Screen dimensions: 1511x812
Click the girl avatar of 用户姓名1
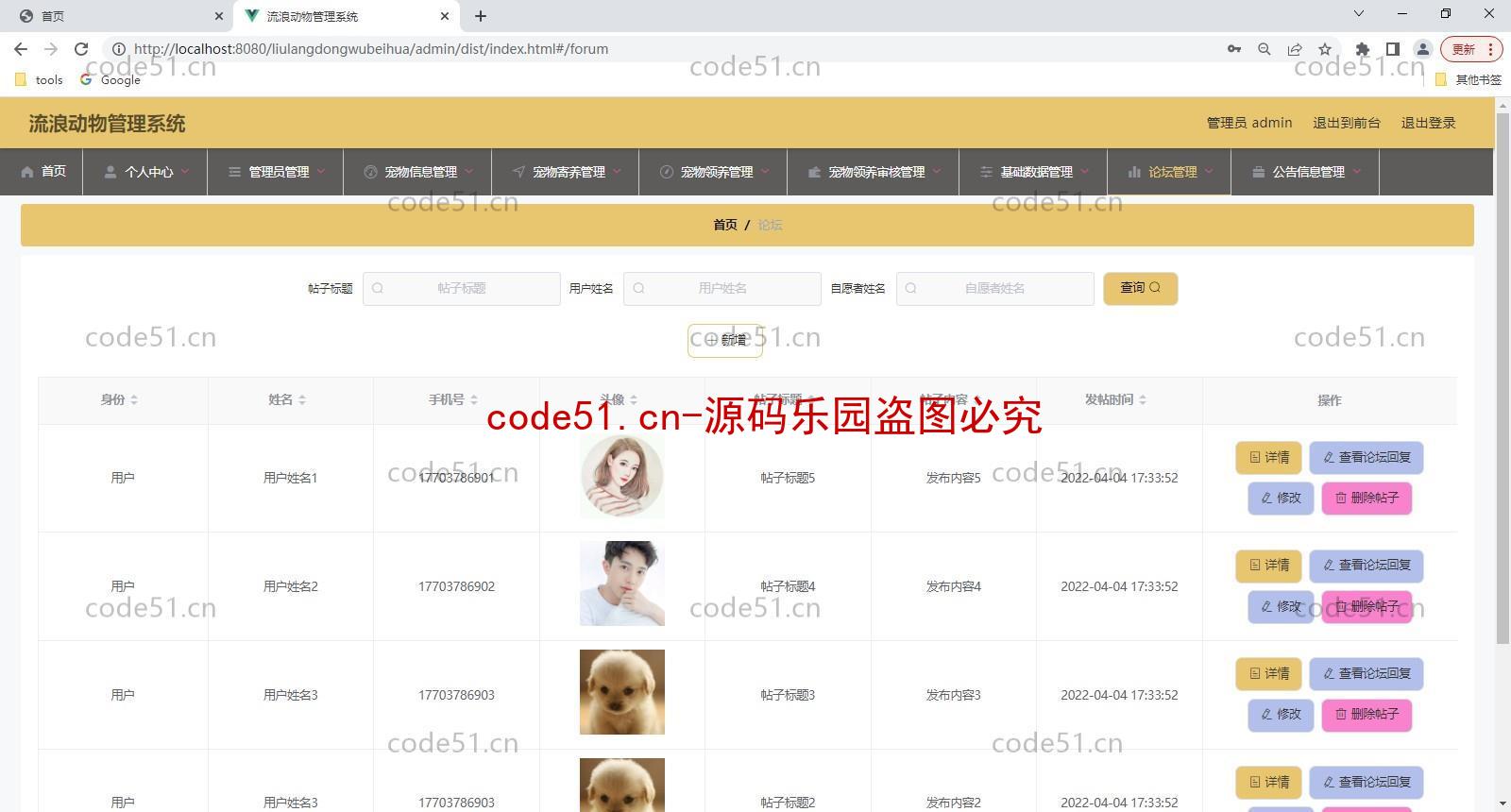pyautogui.click(x=622, y=476)
